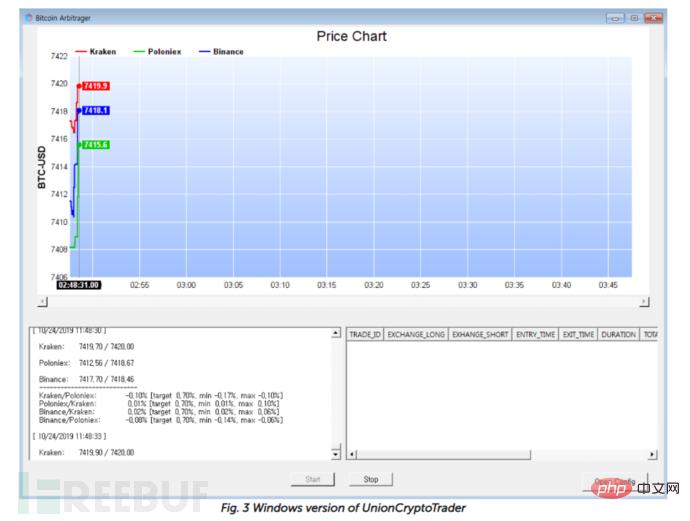Click the Kraken 7419,90 / 7420,00 log line

pyautogui.click(x=86, y=452)
